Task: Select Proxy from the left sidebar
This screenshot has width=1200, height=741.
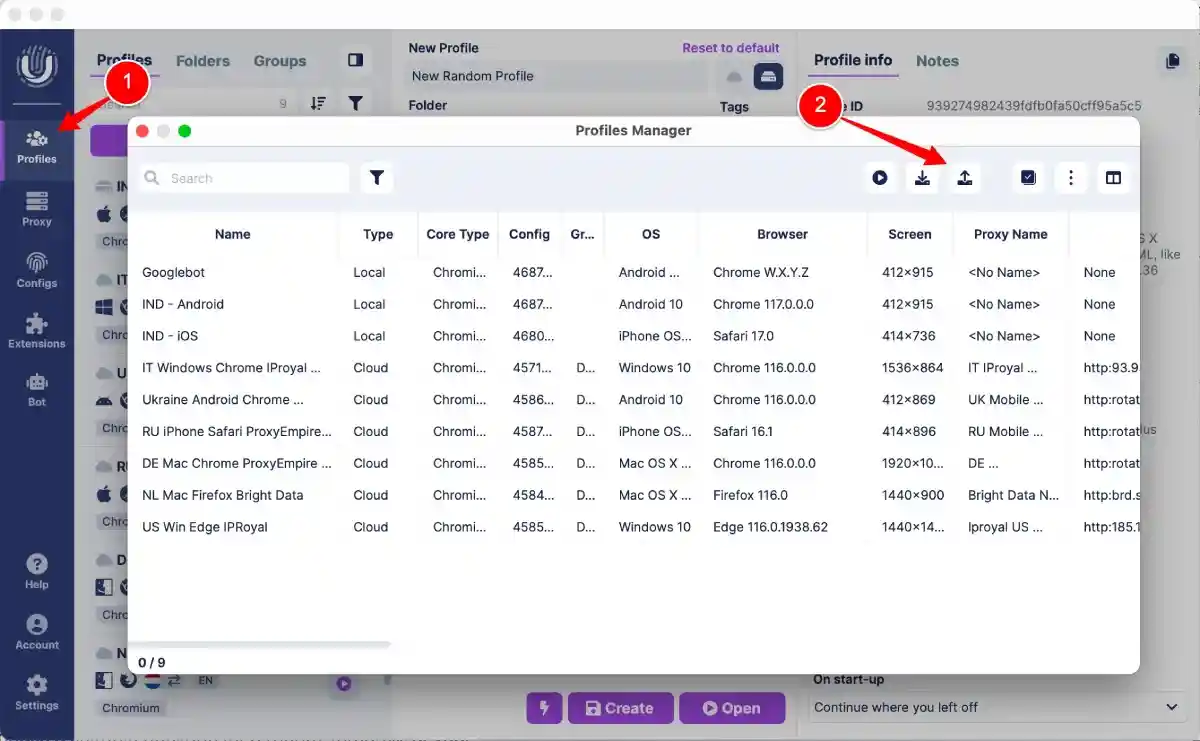Action: [x=36, y=208]
